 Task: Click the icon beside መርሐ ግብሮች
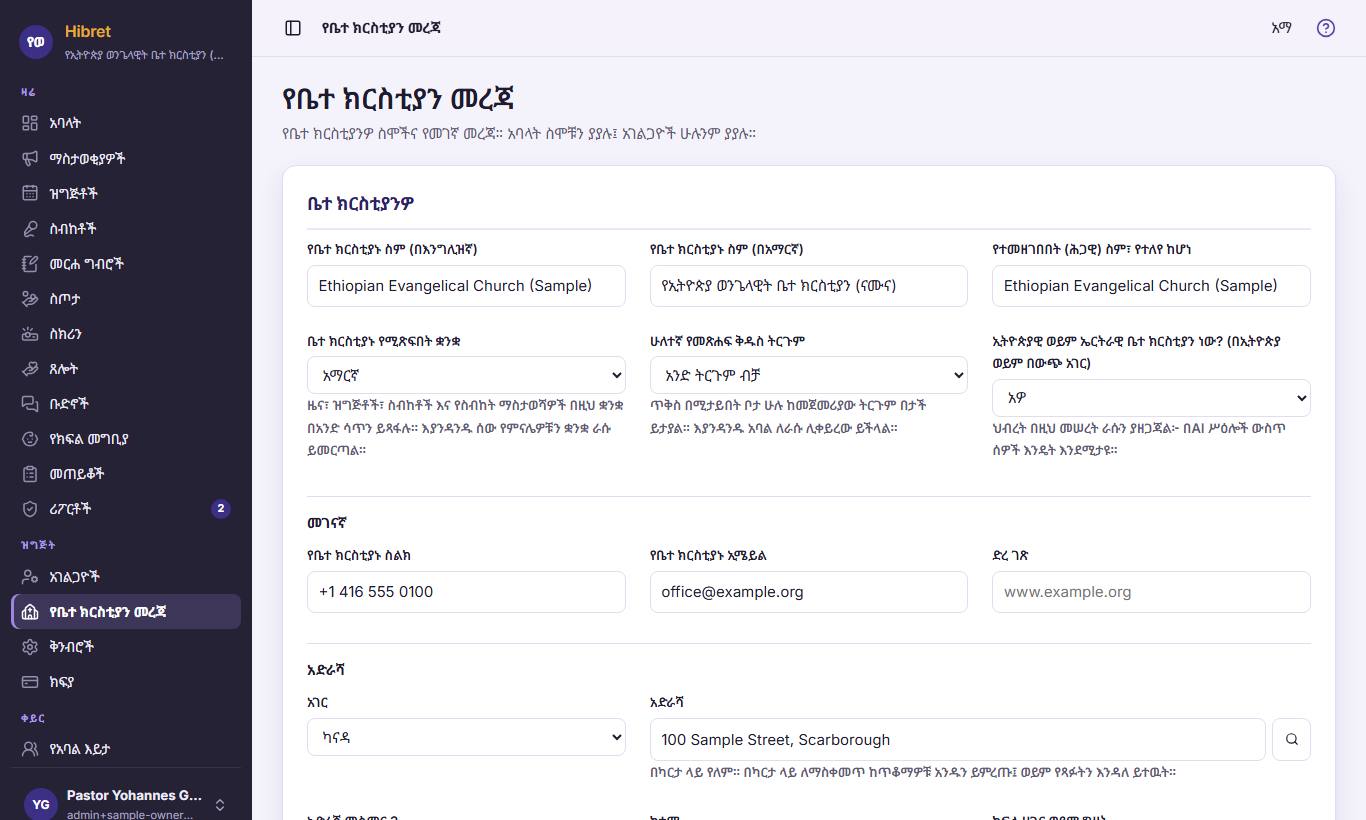[x=30, y=263]
